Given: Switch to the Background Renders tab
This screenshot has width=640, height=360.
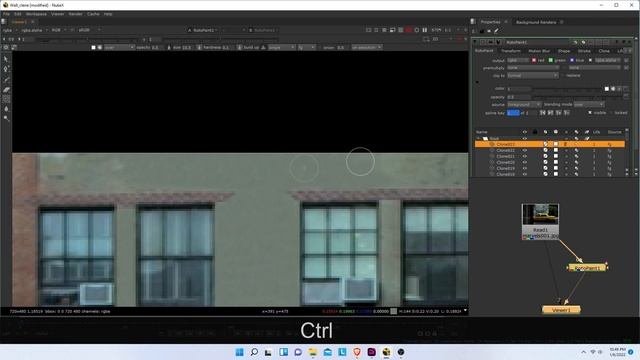Looking at the screenshot, I should (536, 22).
